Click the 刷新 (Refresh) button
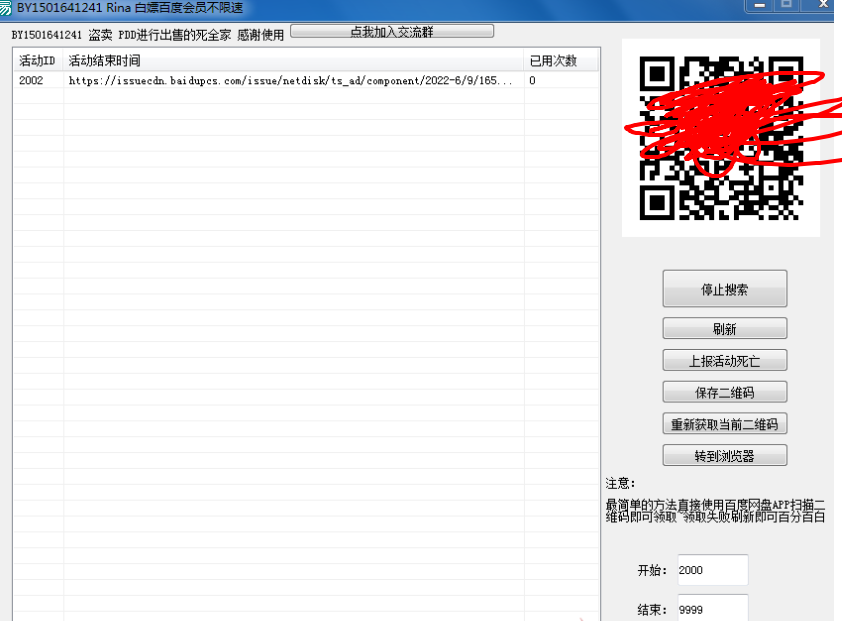Screen dimensions: 842x621 [724, 328]
